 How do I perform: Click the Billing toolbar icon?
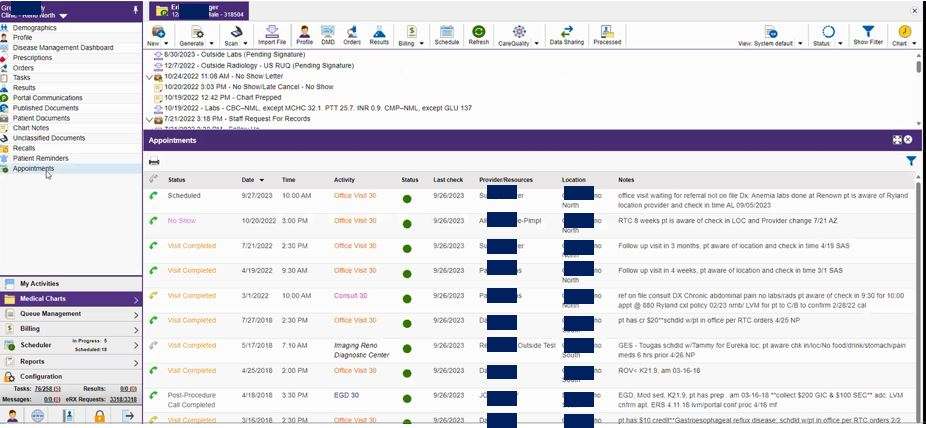[x=412, y=31]
